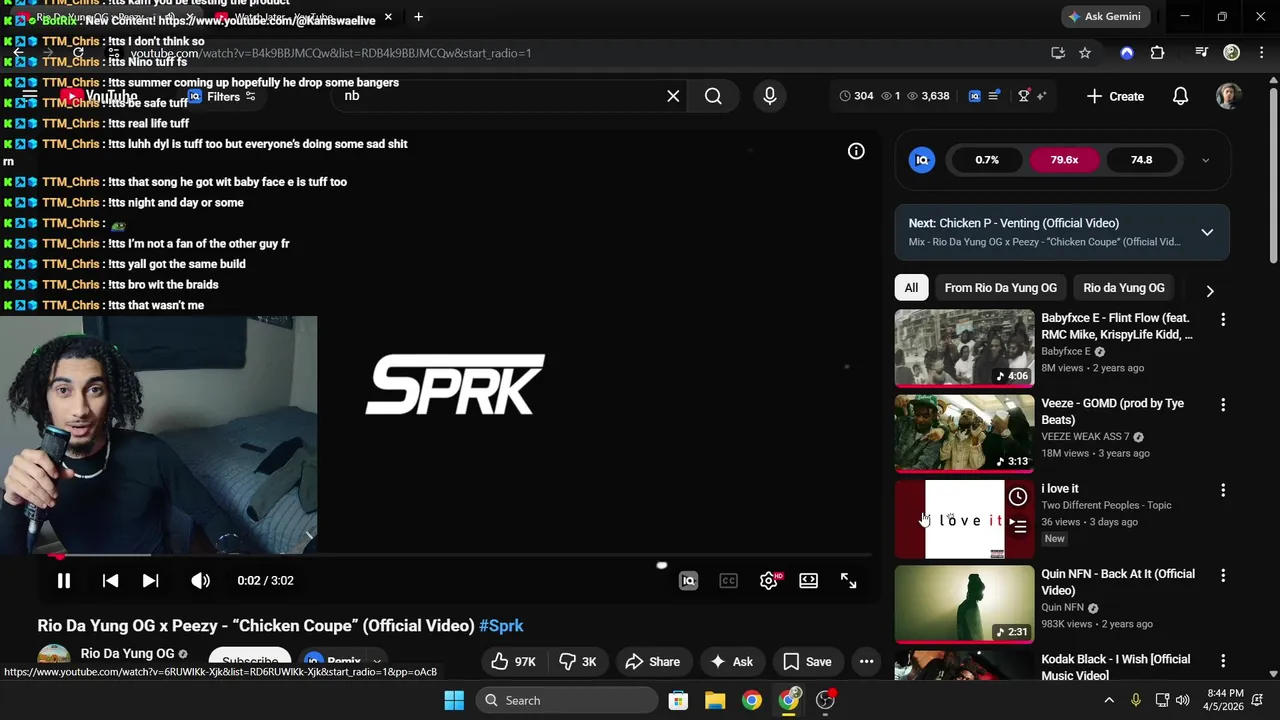Open Windows Start menu
1280x720 pixels.
point(454,700)
